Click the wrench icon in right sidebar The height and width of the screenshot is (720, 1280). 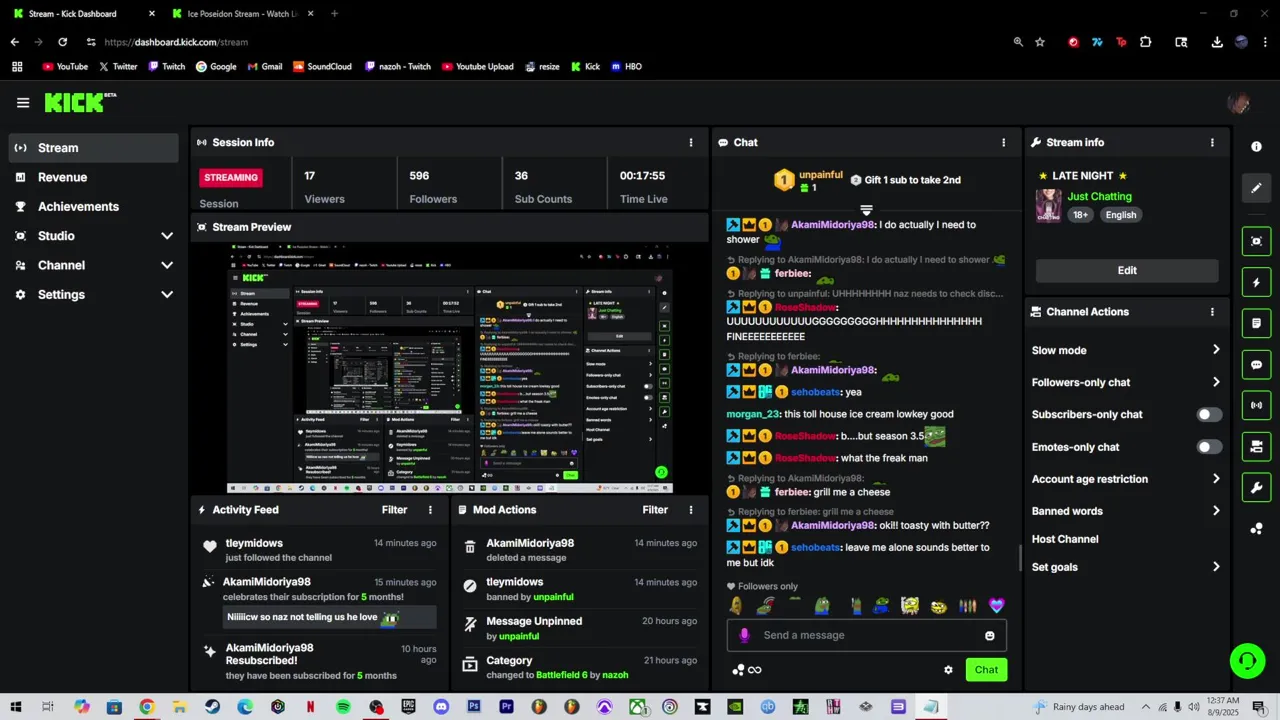pos(1257,487)
